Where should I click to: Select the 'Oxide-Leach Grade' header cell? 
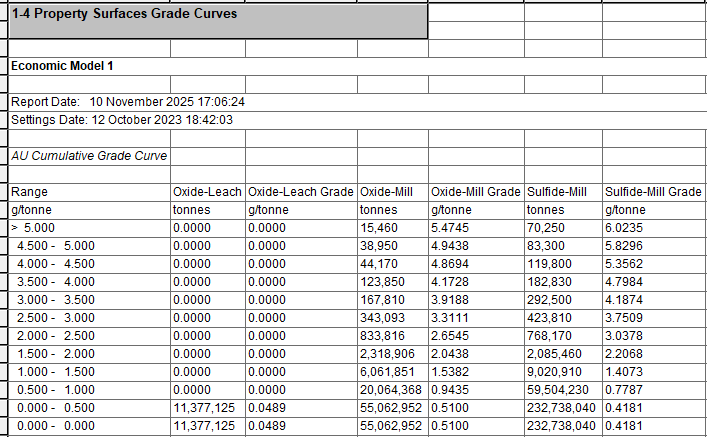[300, 192]
